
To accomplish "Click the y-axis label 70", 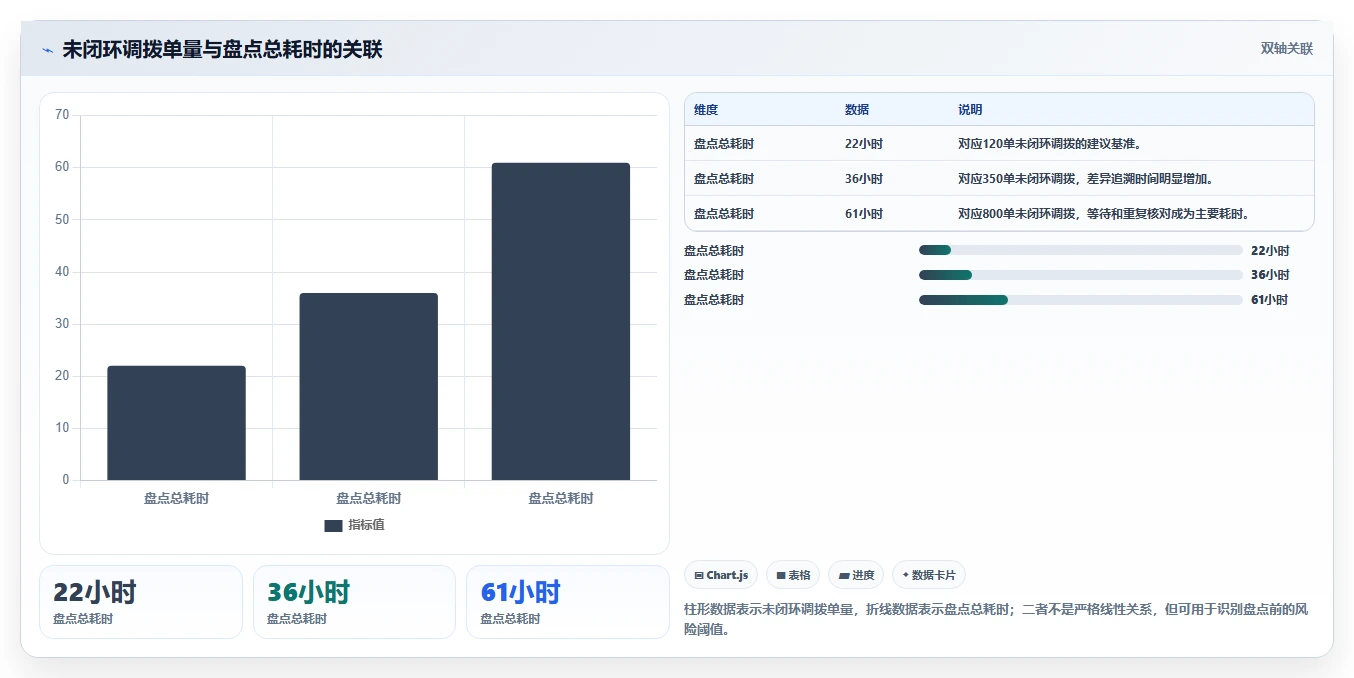I will pyautogui.click(x=62, y=115).
